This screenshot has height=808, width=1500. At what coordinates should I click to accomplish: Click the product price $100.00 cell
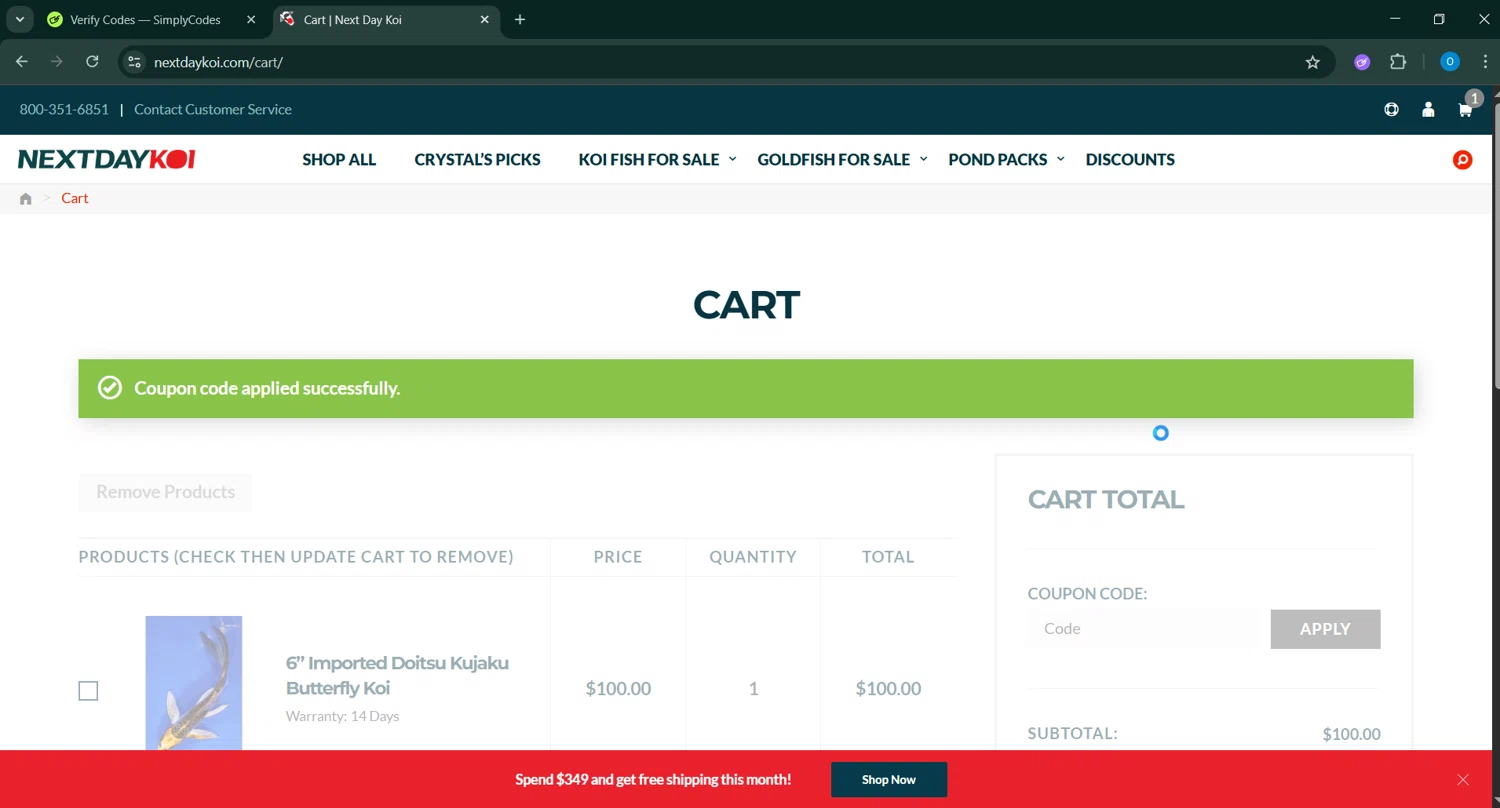618,688
